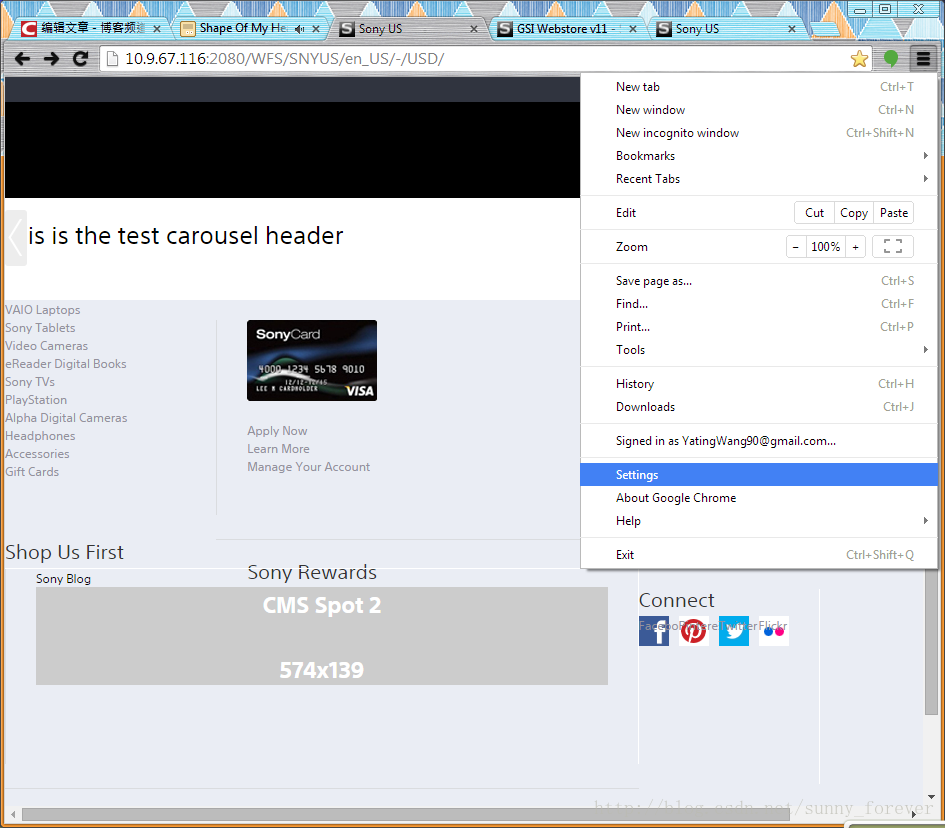This screenshot has height=828, width=945.
Task: Click Manage Your Account link
Action: tap(309, 467)
